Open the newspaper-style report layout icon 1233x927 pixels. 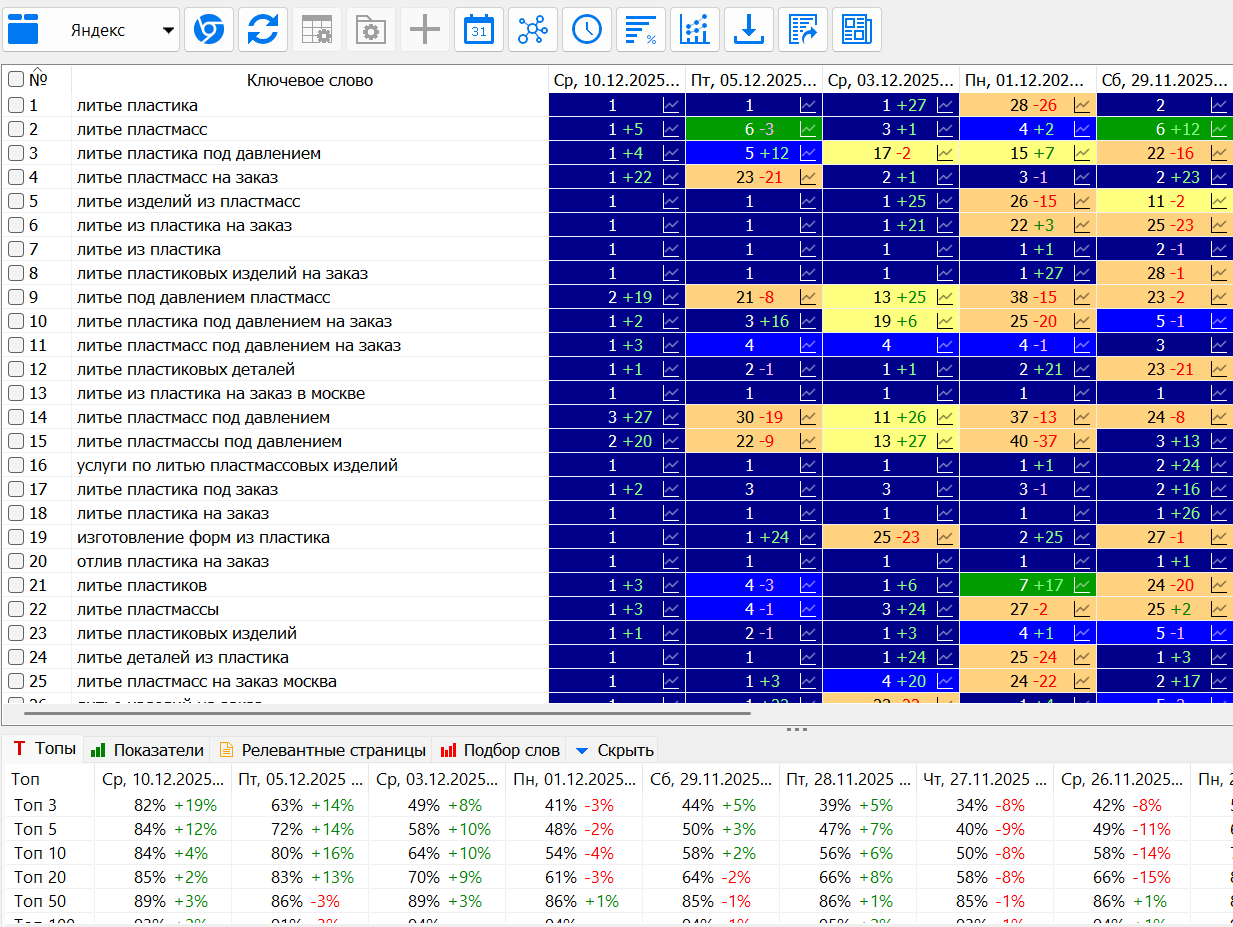click(x=857, y=30)
